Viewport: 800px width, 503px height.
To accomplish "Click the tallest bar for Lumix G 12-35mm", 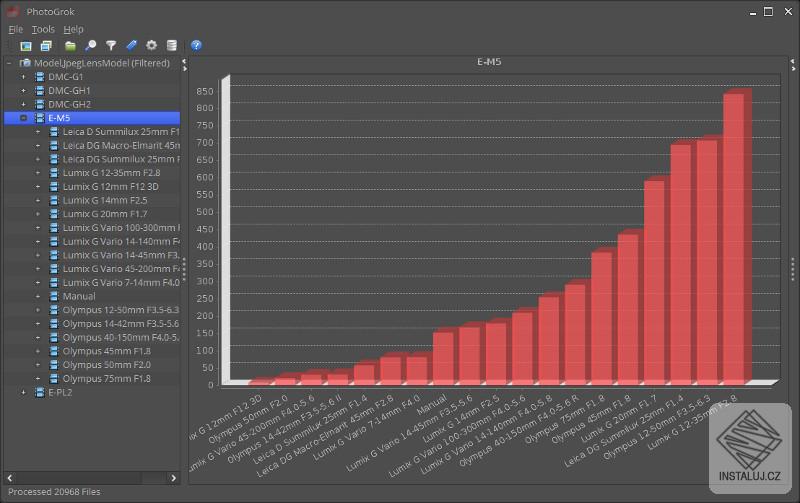I will pos(734,239).
